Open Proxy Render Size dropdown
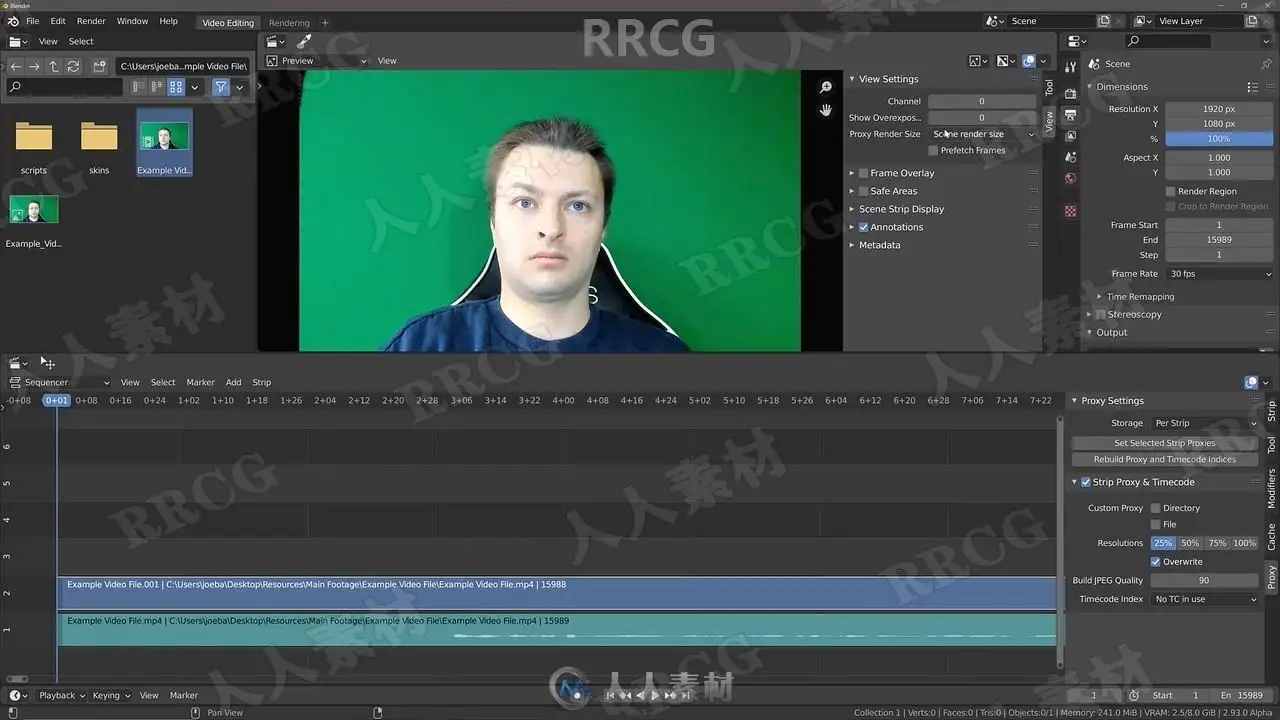Viewport: 1280px width, 720px height. click(x=982, y=134)
